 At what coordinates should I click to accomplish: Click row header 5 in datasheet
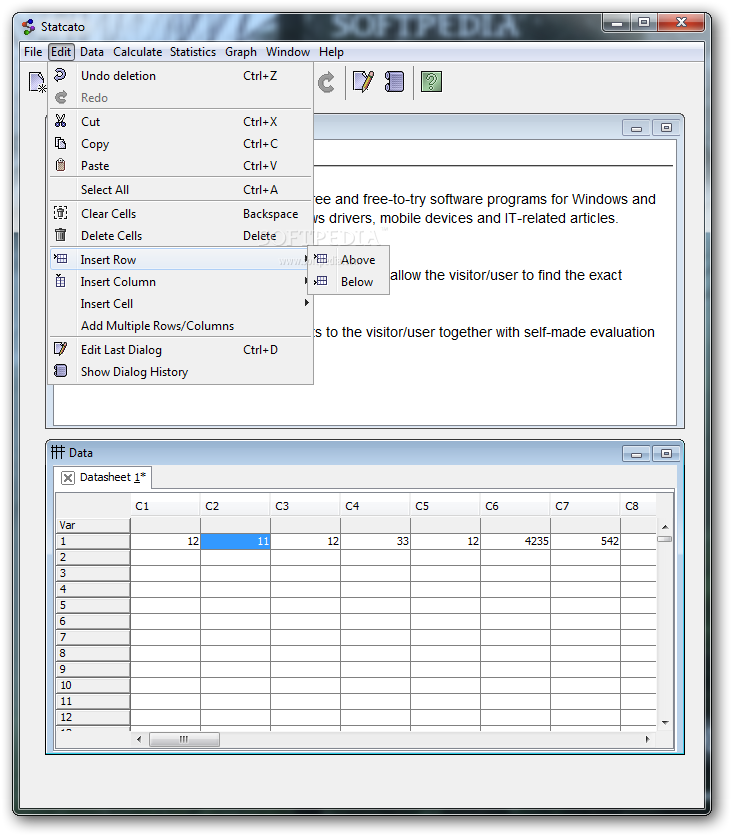pyautogui.click(x=93, y=605)
